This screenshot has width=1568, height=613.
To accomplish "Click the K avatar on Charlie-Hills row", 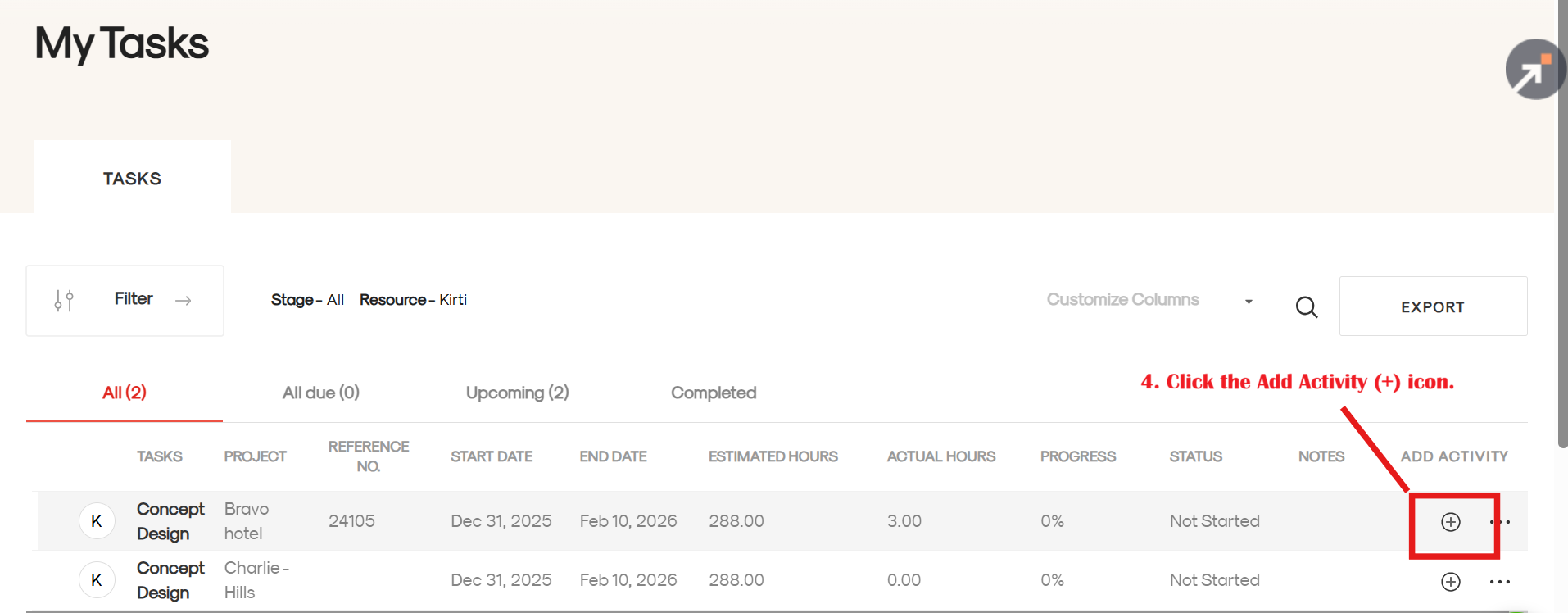I will tap(97, 580).
